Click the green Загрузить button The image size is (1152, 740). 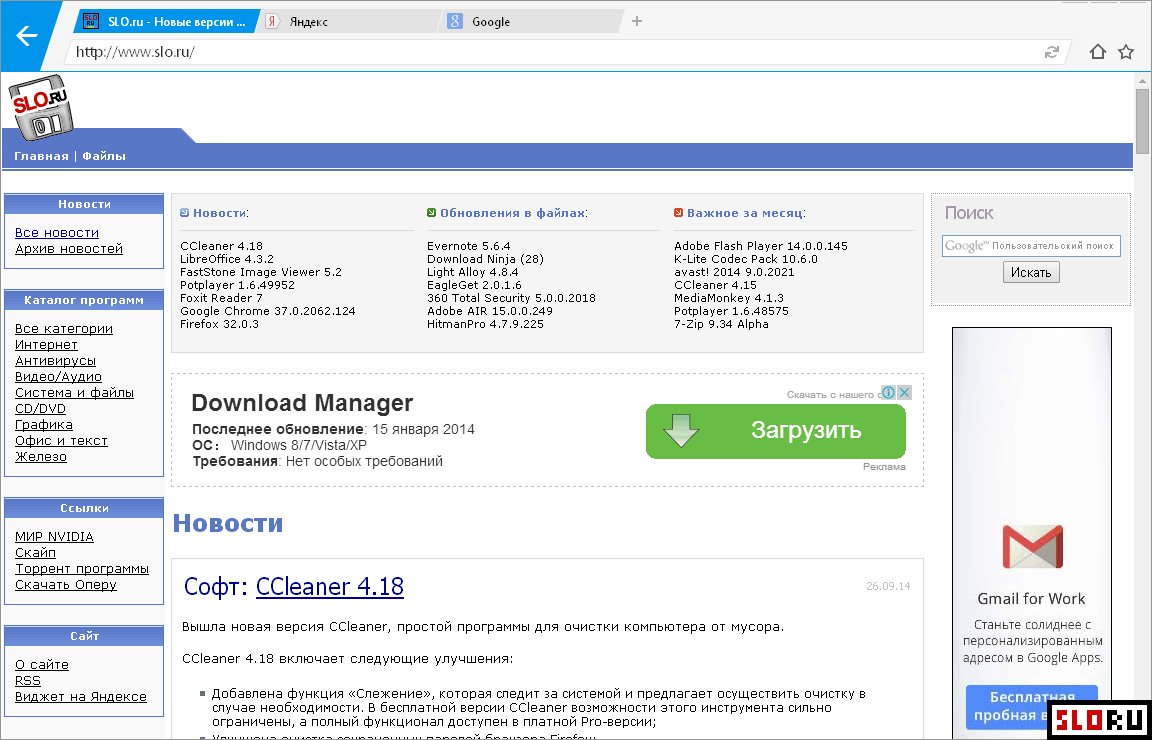pyautogui.click(x=776, y=431)
